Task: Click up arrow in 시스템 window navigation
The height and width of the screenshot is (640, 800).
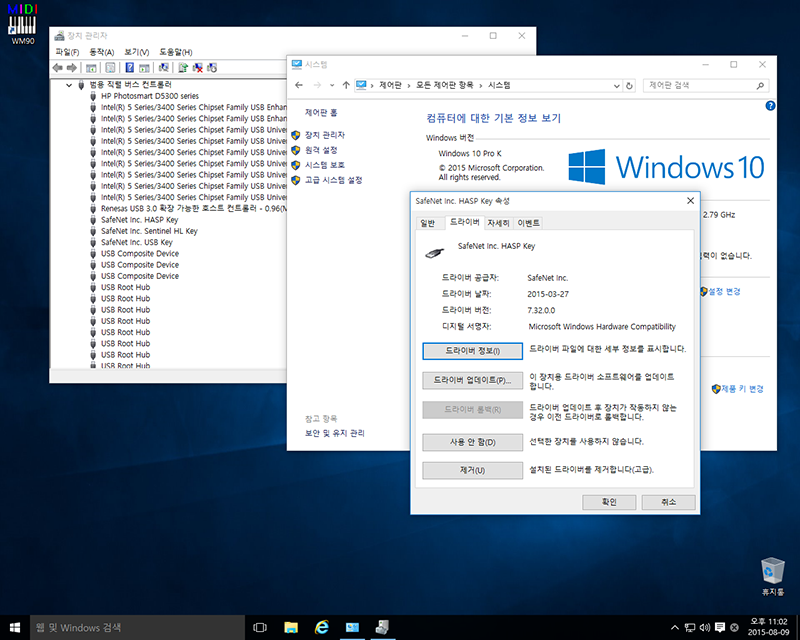Action: (346, 85)
